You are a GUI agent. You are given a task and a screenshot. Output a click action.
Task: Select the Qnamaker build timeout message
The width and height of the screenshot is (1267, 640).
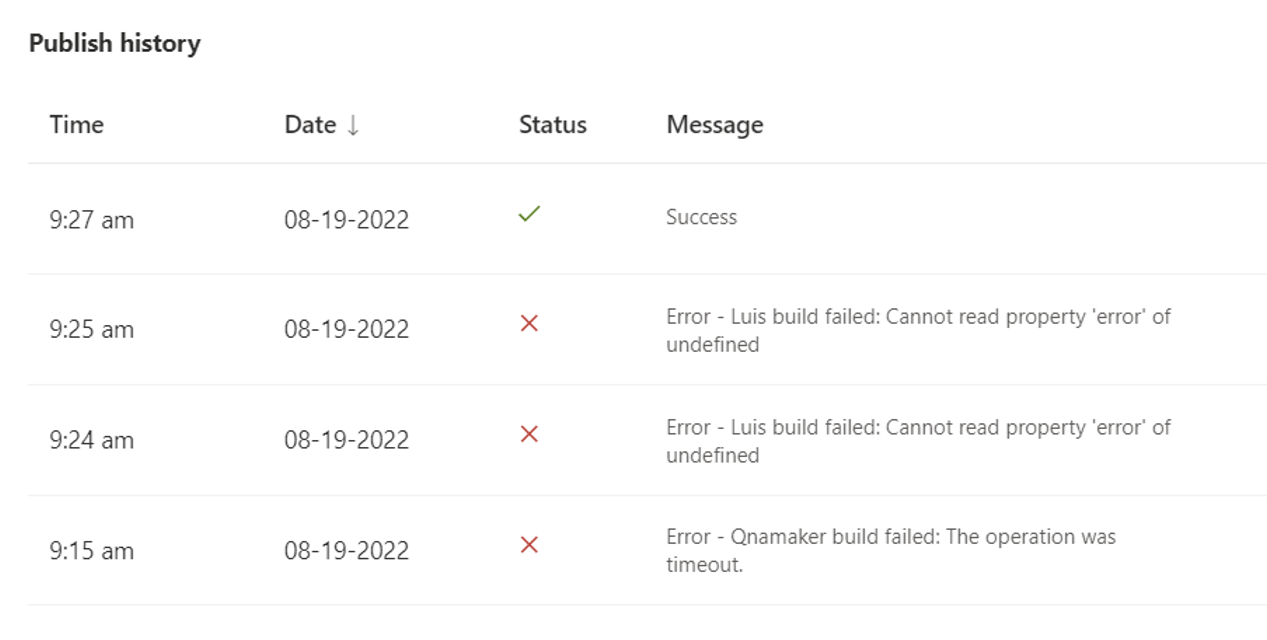pos(892,549)
